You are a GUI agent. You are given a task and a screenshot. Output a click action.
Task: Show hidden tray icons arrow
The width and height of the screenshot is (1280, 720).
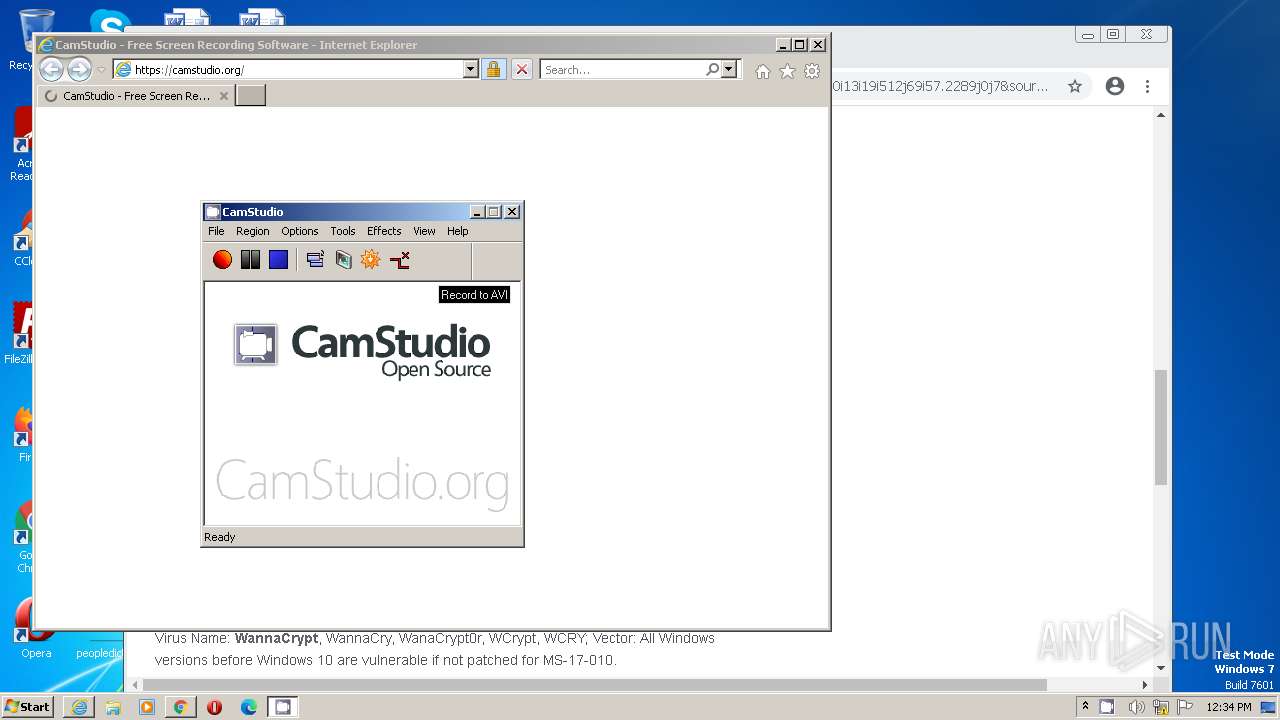[1085, 706]
